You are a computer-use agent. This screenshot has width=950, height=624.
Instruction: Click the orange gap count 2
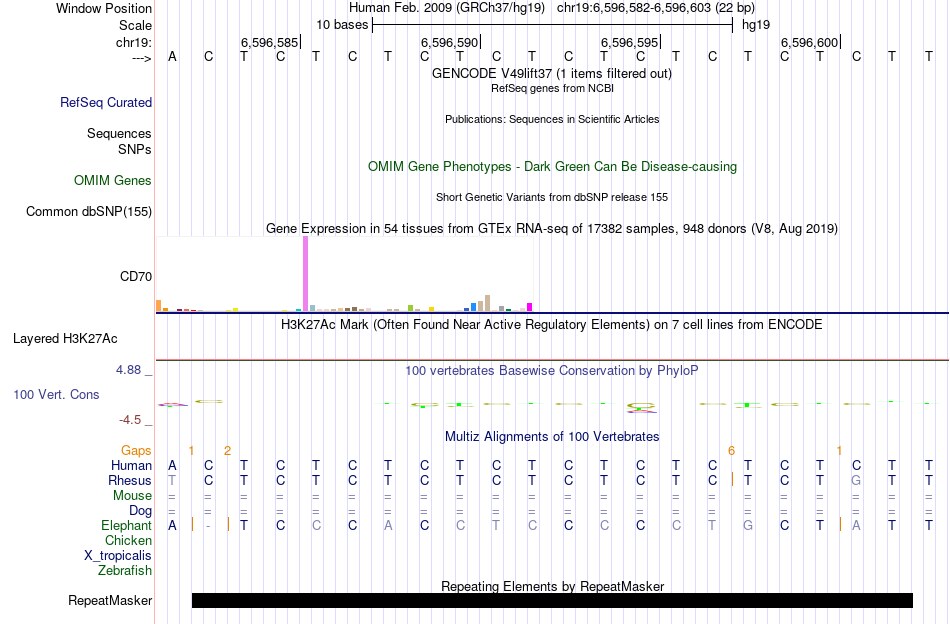(x=227, y=451)
